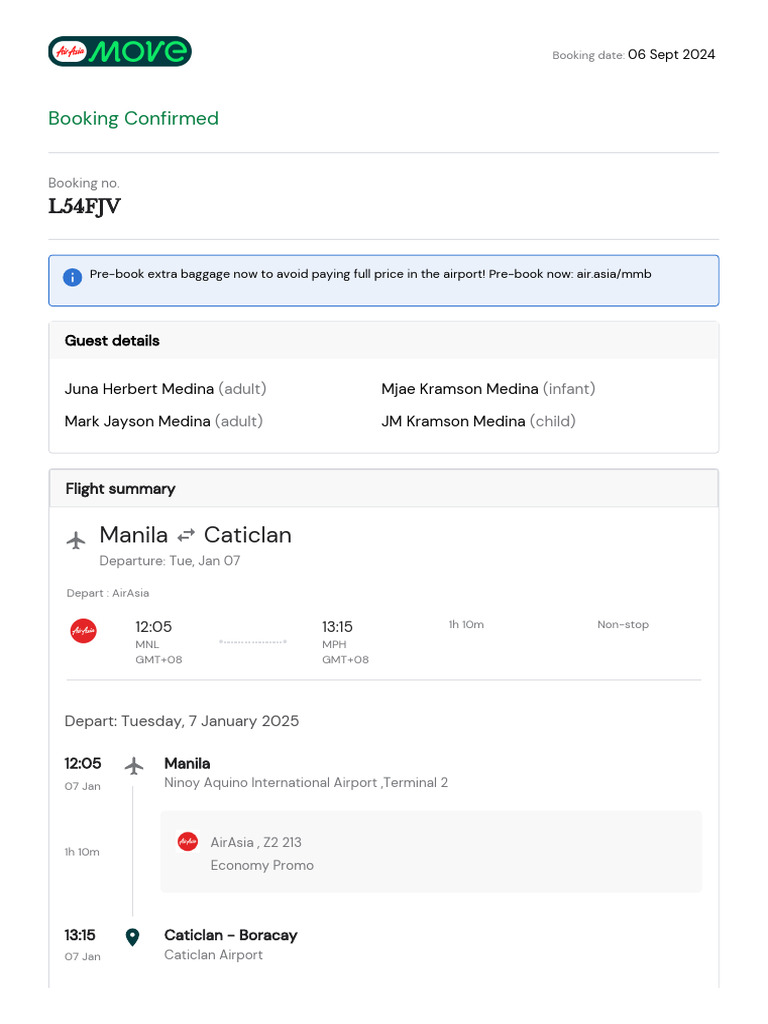Click the AirAsia MOVE logo

120,52
